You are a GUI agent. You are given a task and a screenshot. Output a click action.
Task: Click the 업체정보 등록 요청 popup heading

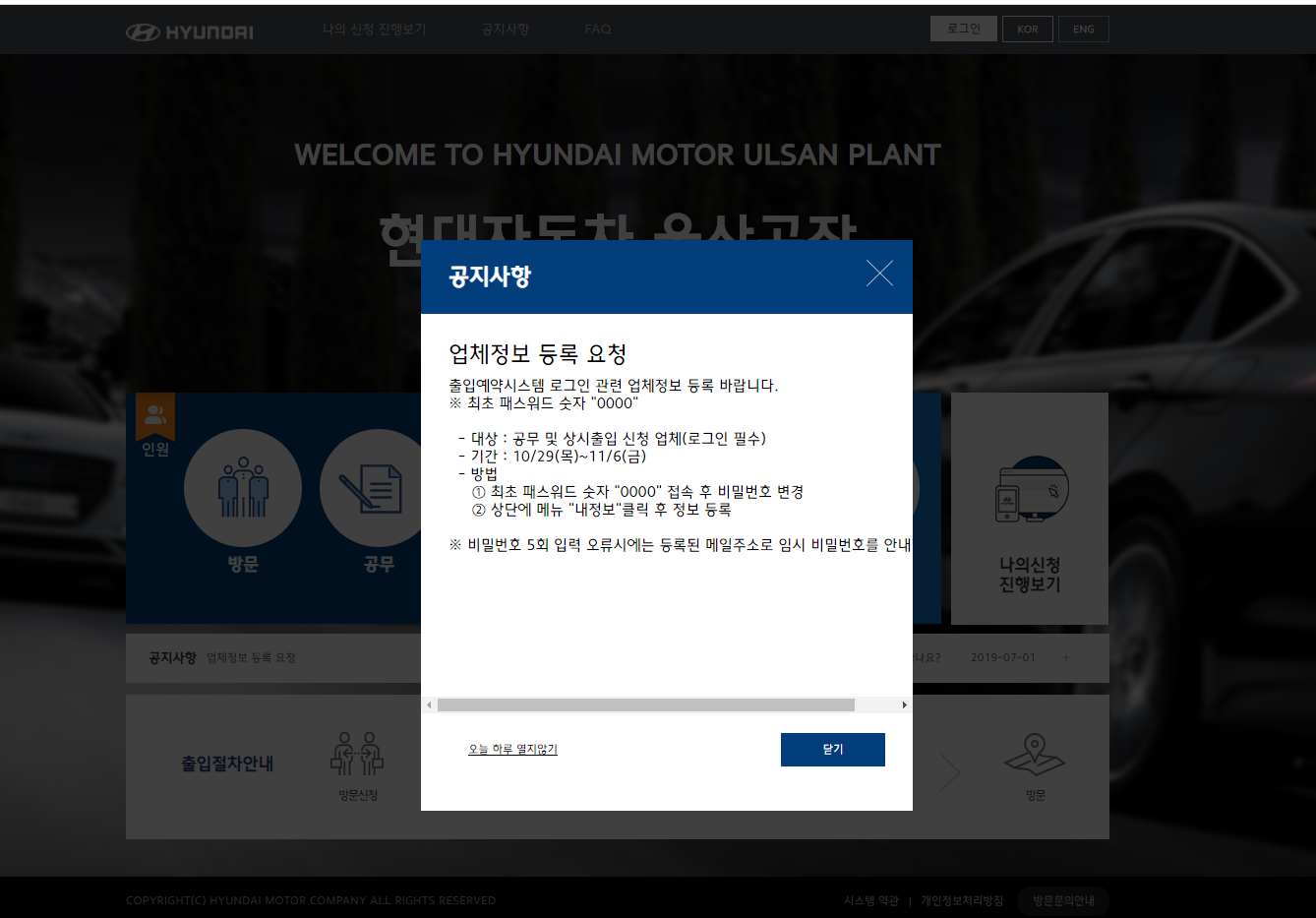(x=538, y=354)
